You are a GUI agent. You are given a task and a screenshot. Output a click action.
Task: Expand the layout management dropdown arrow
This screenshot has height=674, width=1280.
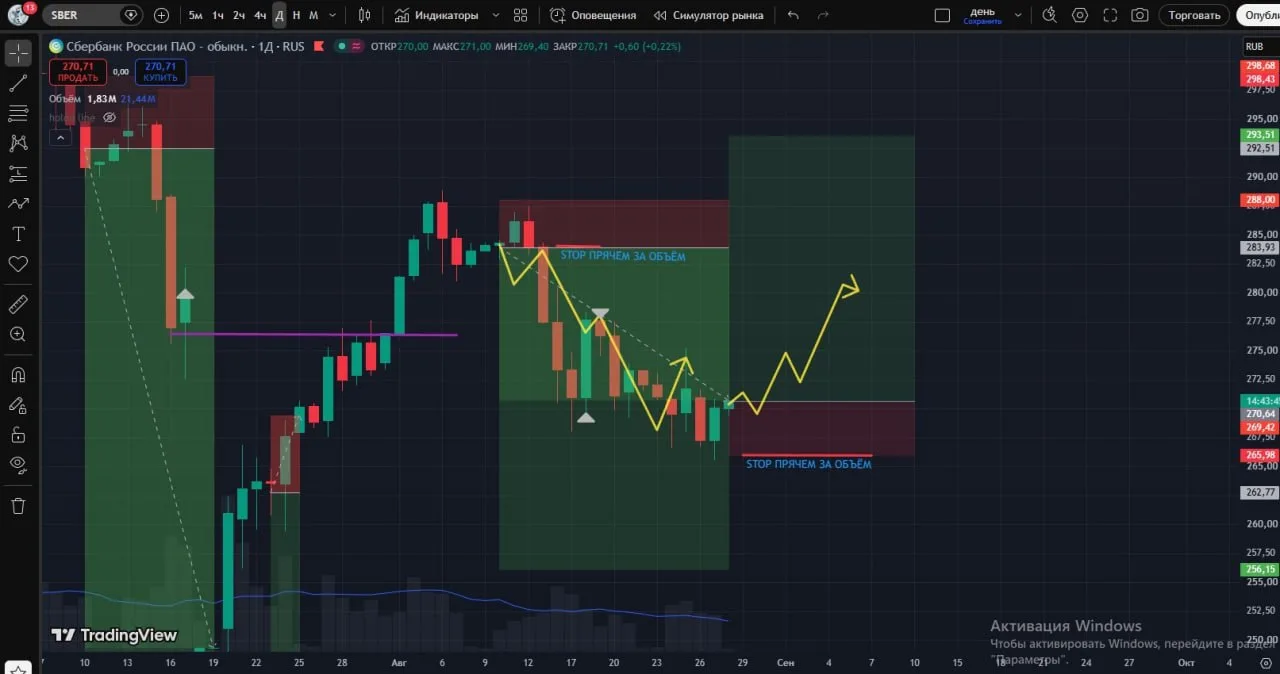[1018, 15]
